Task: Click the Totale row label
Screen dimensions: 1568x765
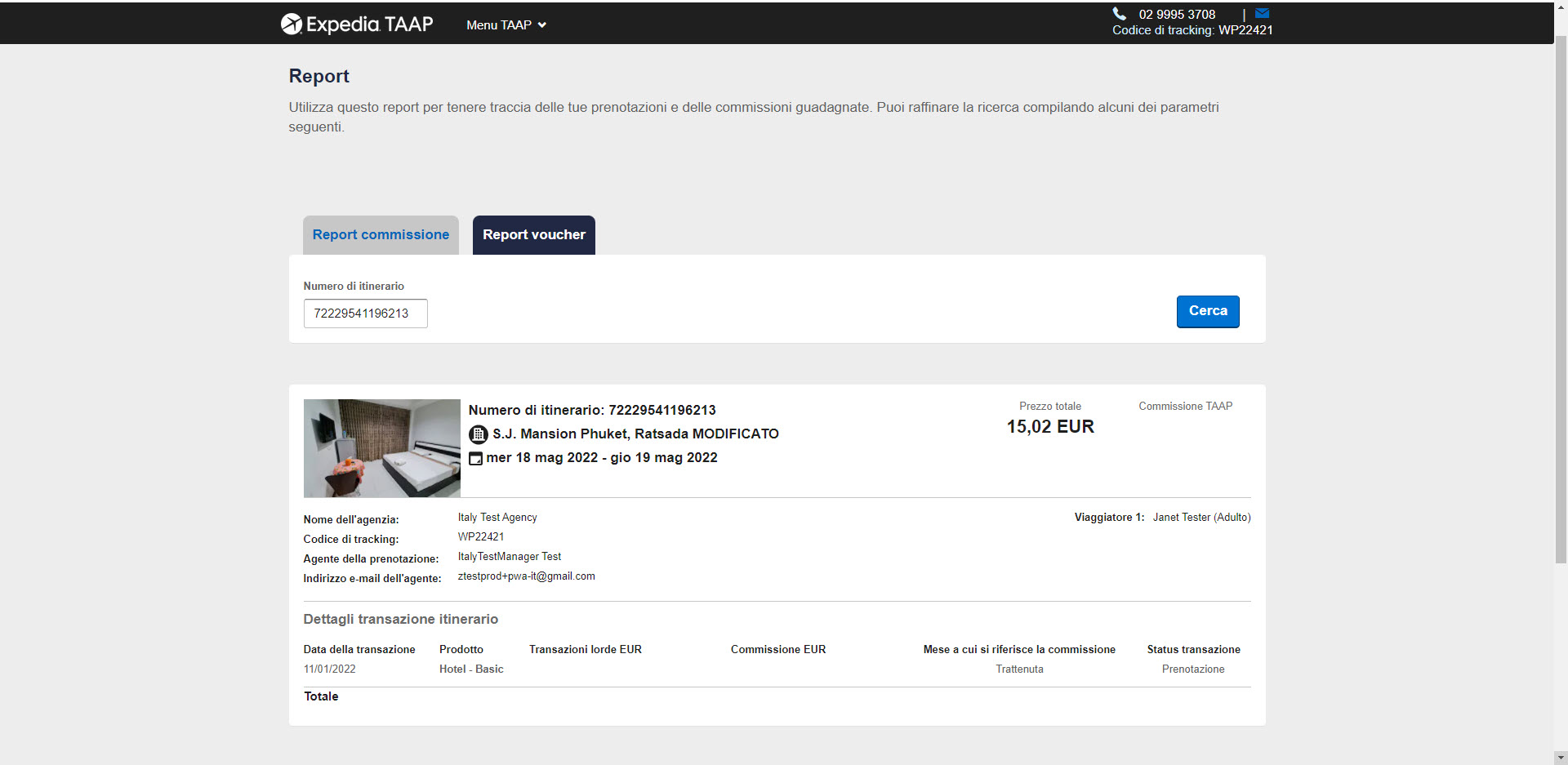Action: [321, 696]
